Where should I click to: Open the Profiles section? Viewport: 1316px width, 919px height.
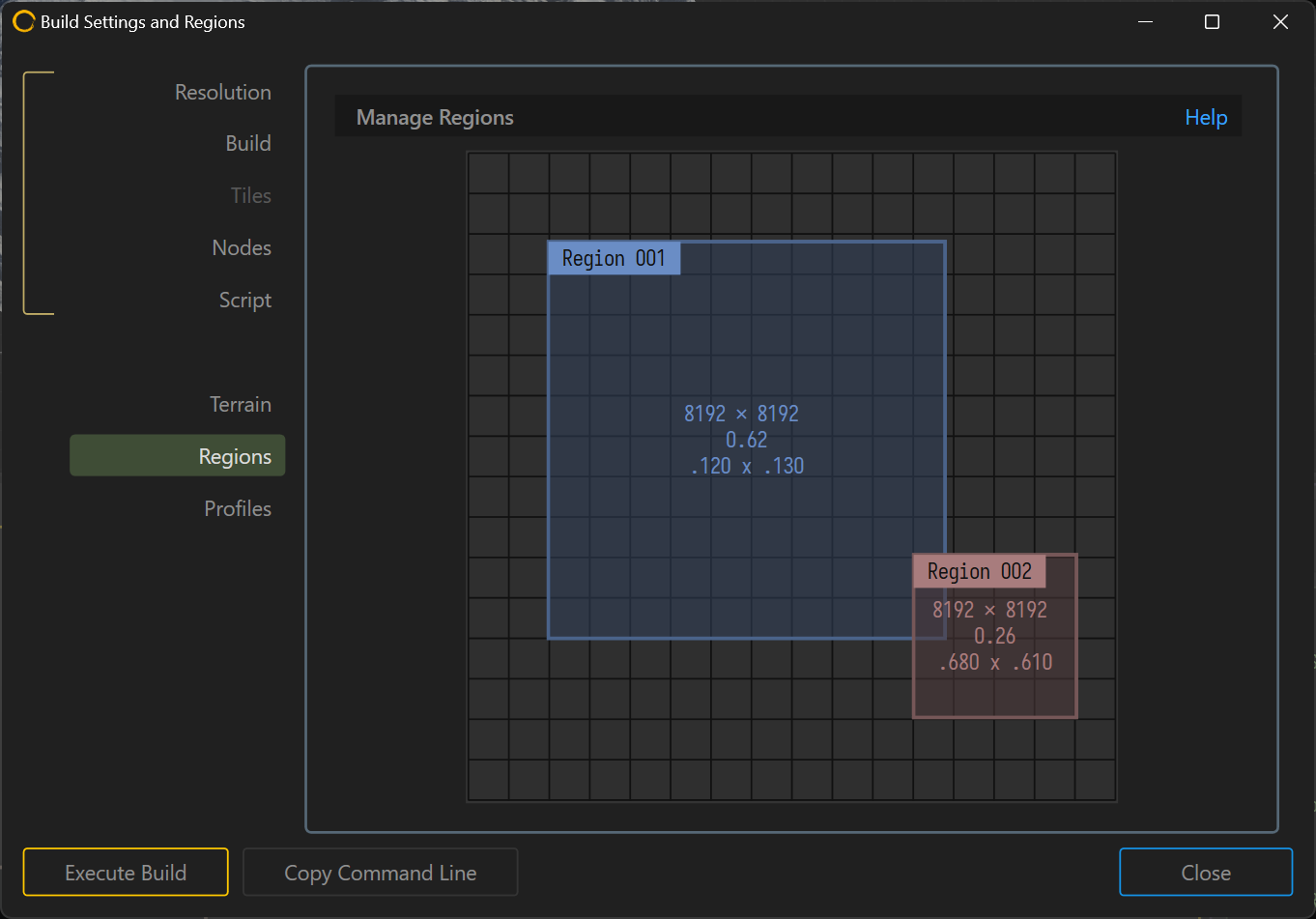click(x=238, y=507)
